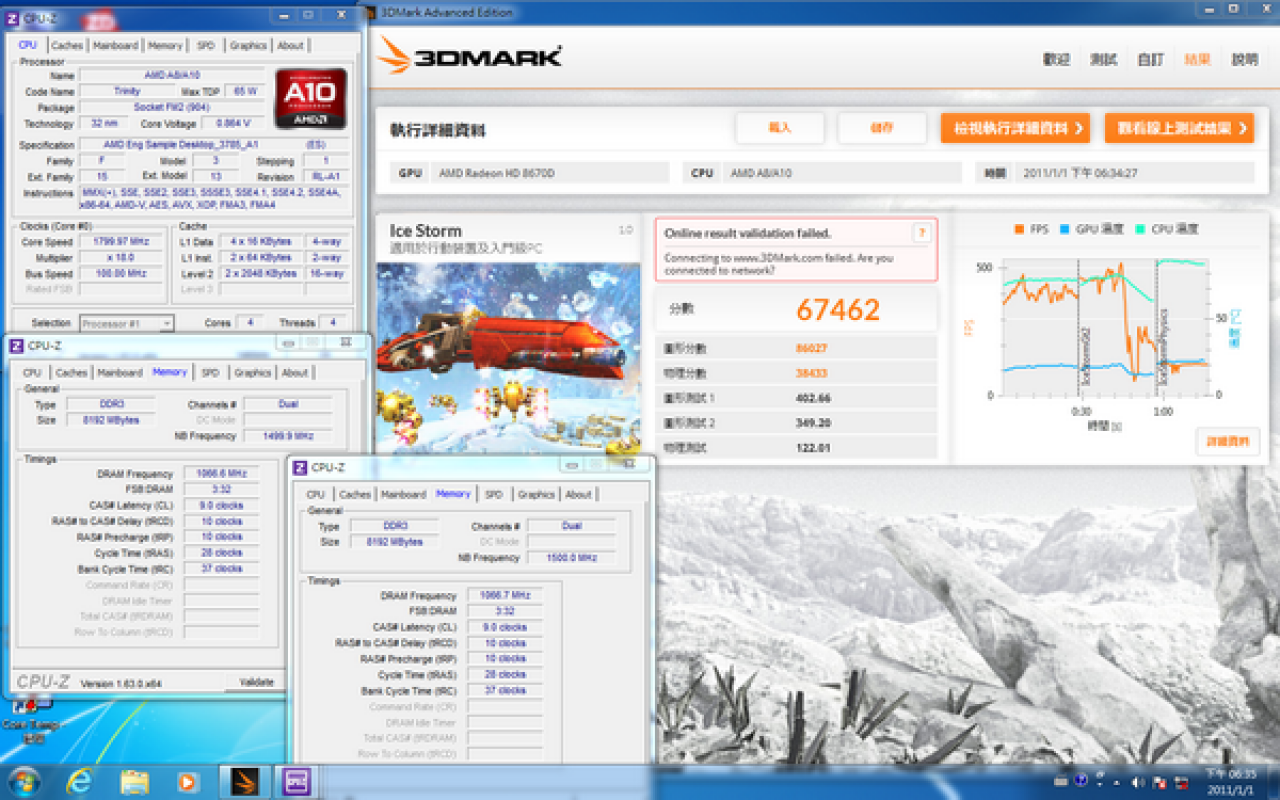Switch to the Mainboard tab in the processor CPU-Z window
This screenshot has height=800, width=1280.
(115, 45)
